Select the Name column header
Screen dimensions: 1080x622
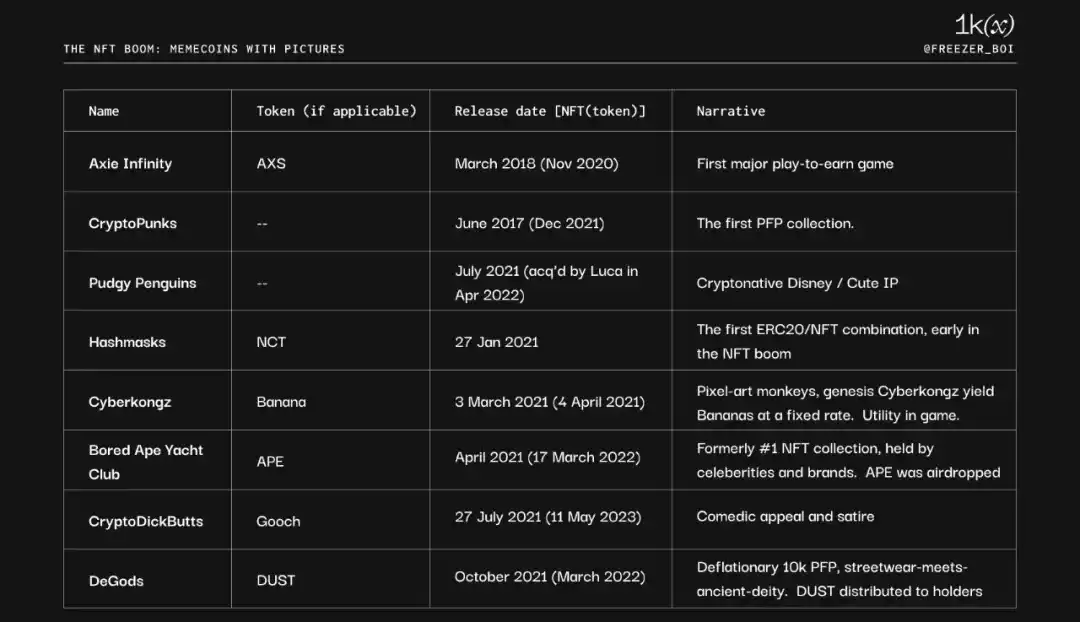tap(104, 111)
